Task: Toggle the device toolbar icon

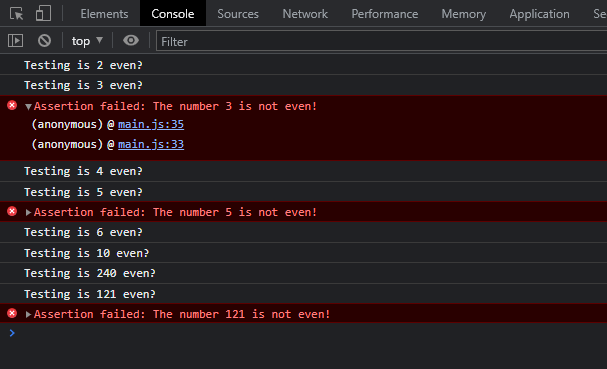Action: (x=43, y=13)
